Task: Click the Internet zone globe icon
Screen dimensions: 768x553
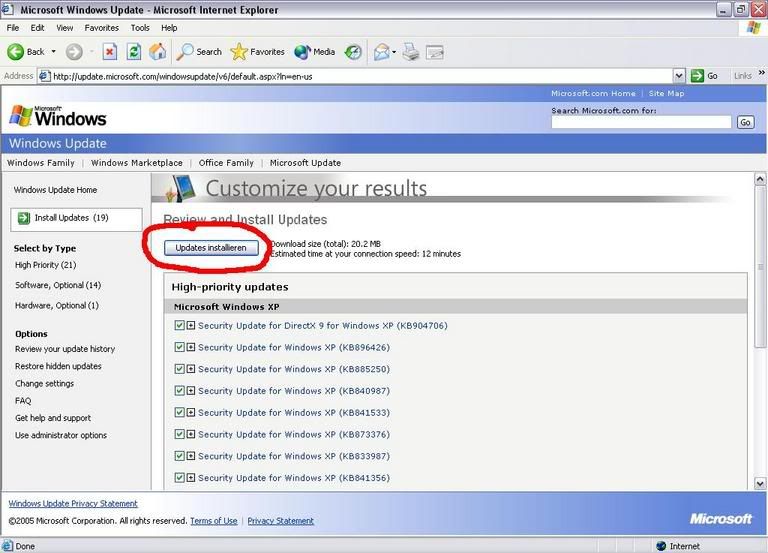Action: (x=661, y=546)
